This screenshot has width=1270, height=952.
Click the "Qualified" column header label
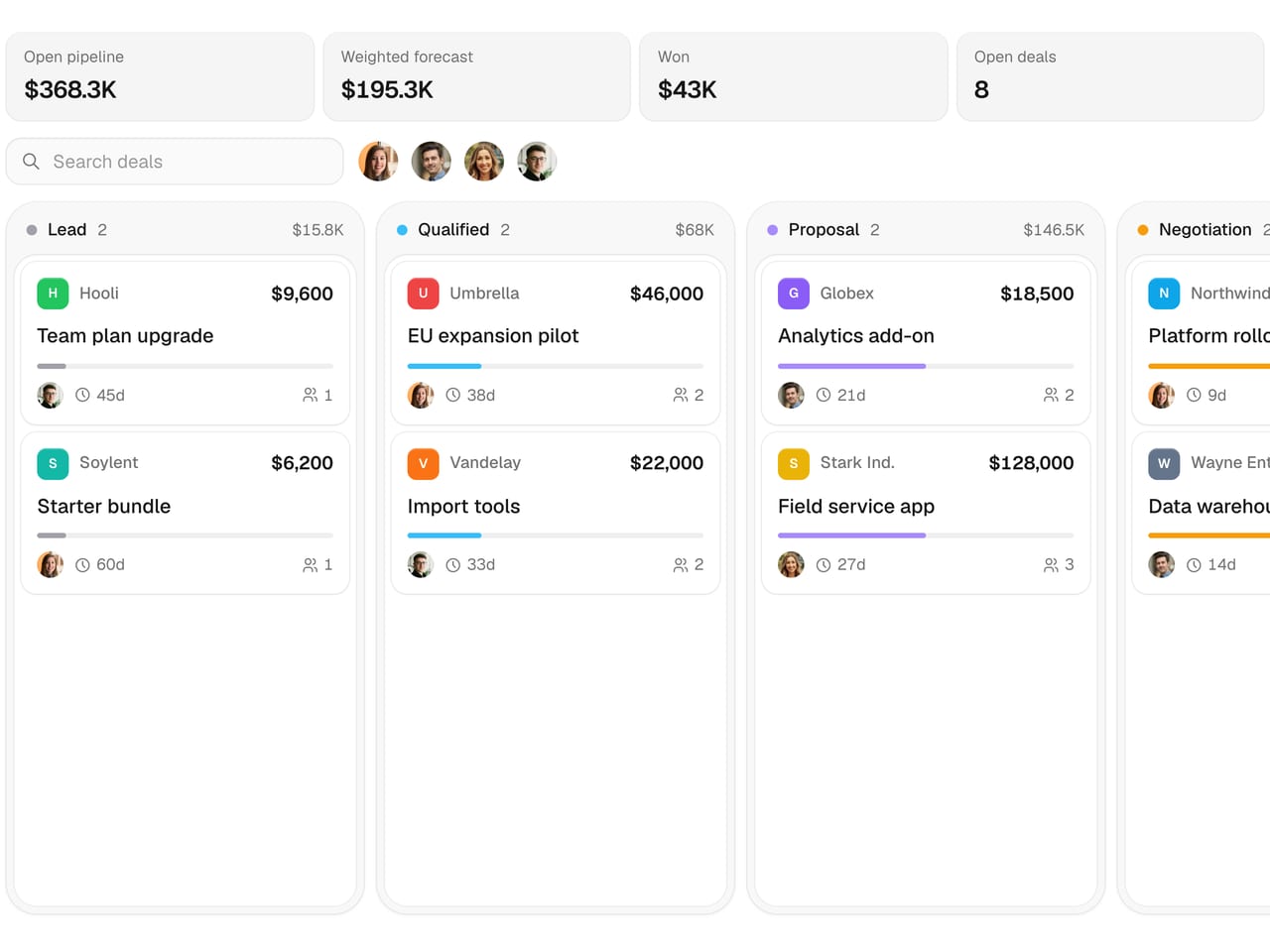(453, 230)
